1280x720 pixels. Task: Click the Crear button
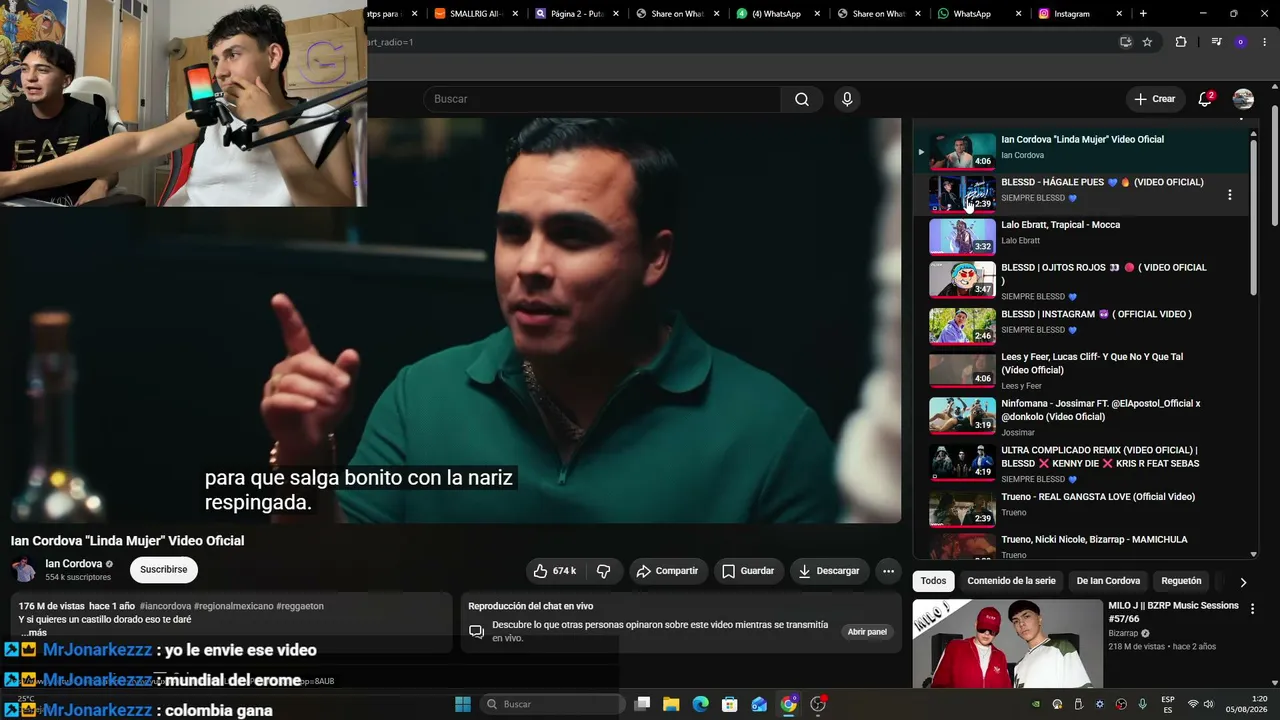(1154, 99)
